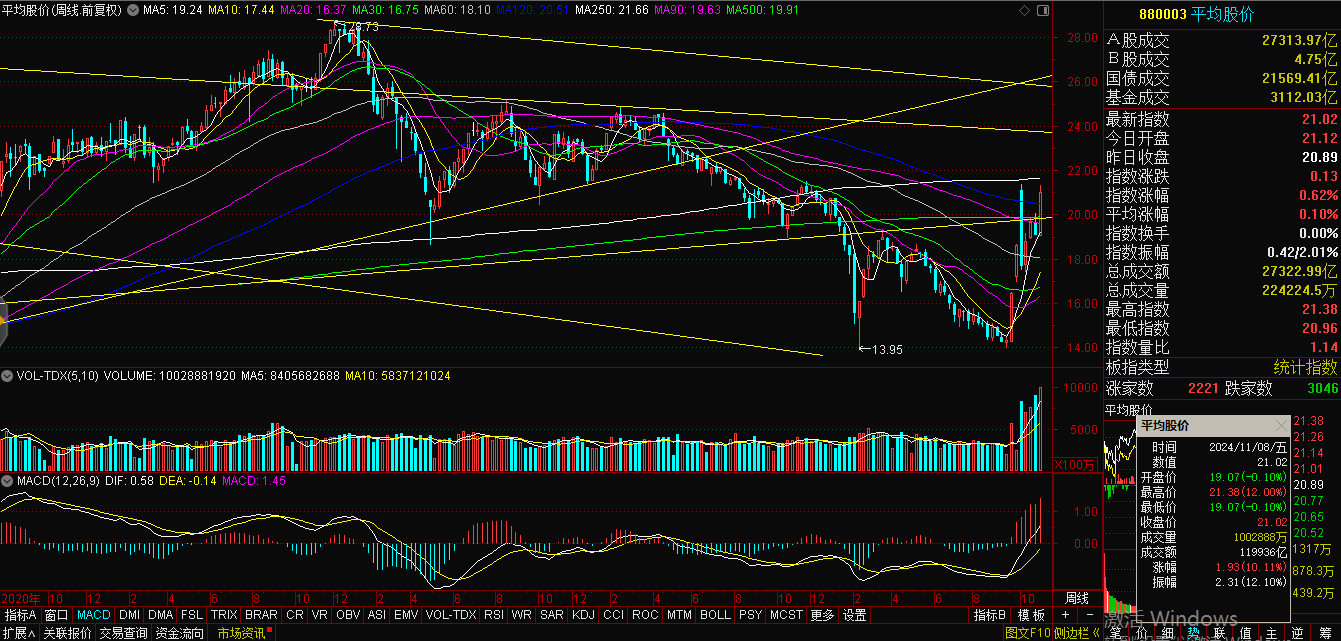Open the MACD panel settings gear
This screenshot has width=1341, height=641.
click(x=7, y=481)
